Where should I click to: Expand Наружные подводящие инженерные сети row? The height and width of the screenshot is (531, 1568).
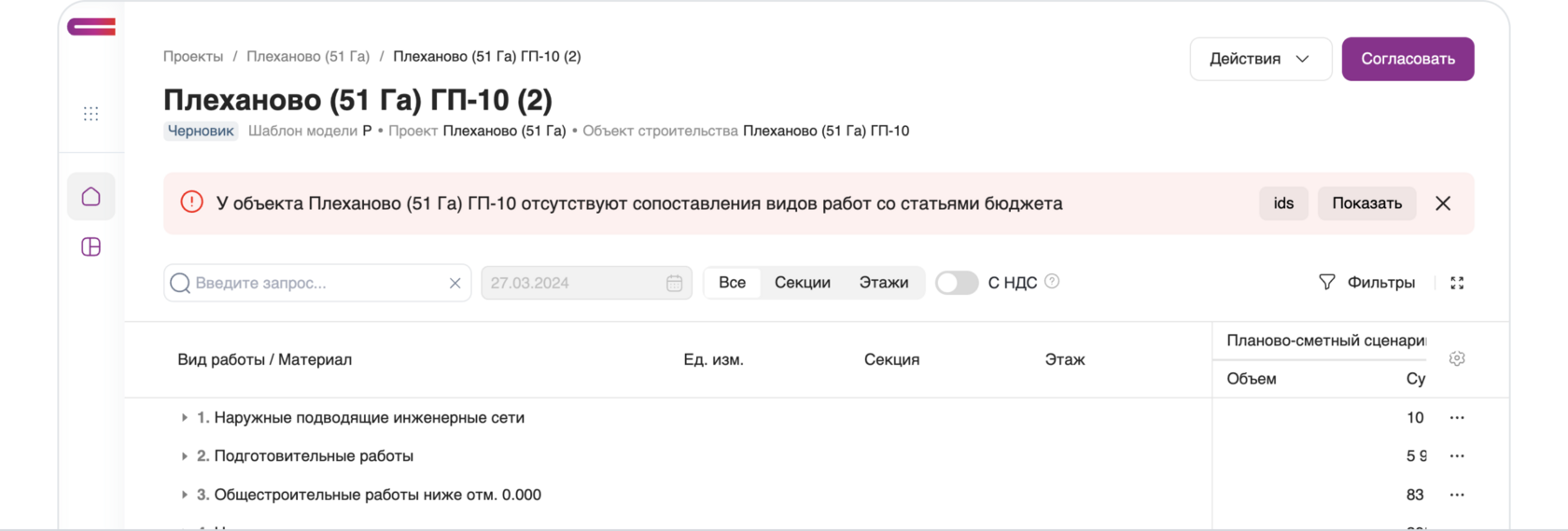coord(185,418)
